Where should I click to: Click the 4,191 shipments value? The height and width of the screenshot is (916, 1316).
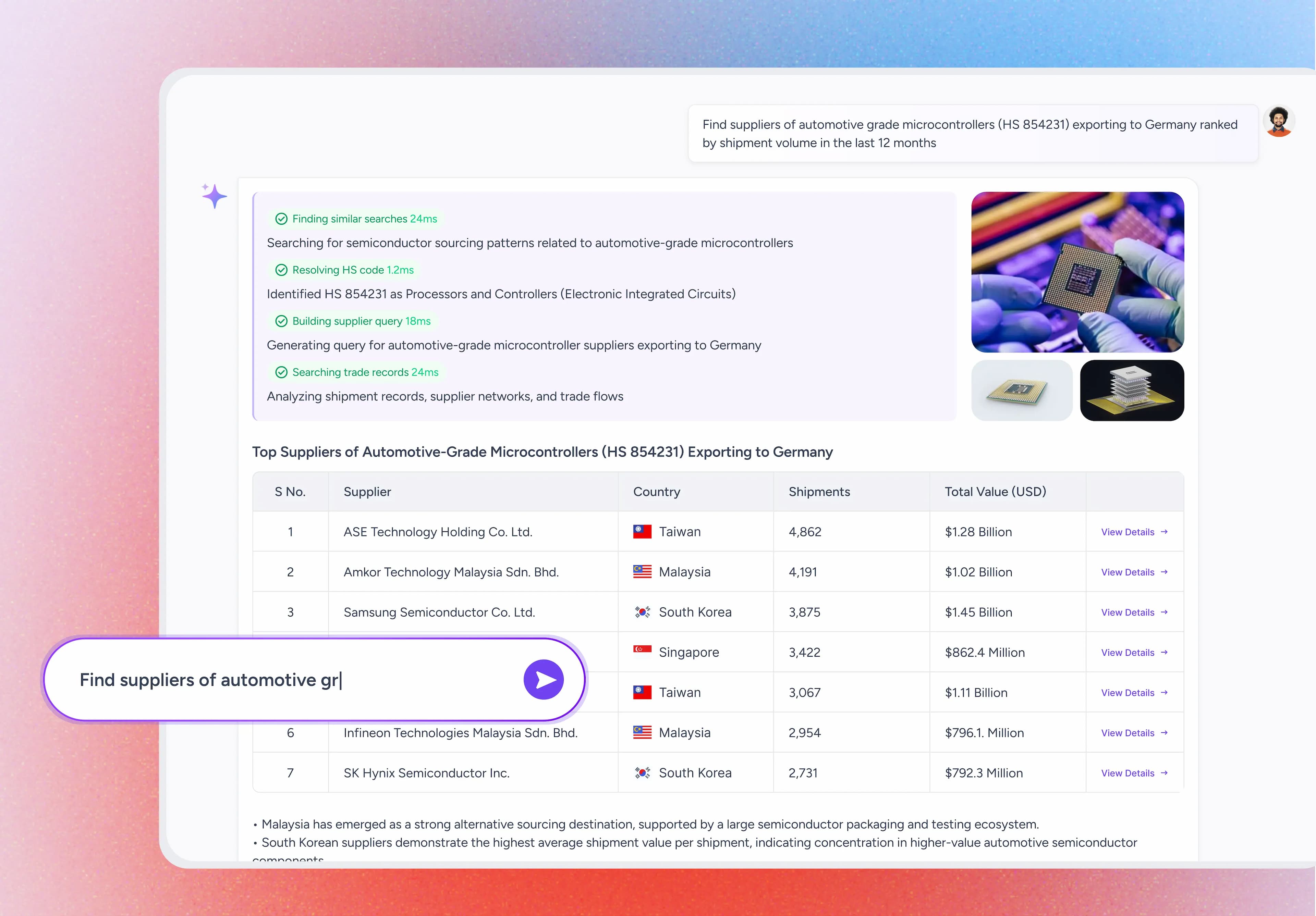click(x=802, y=572)
